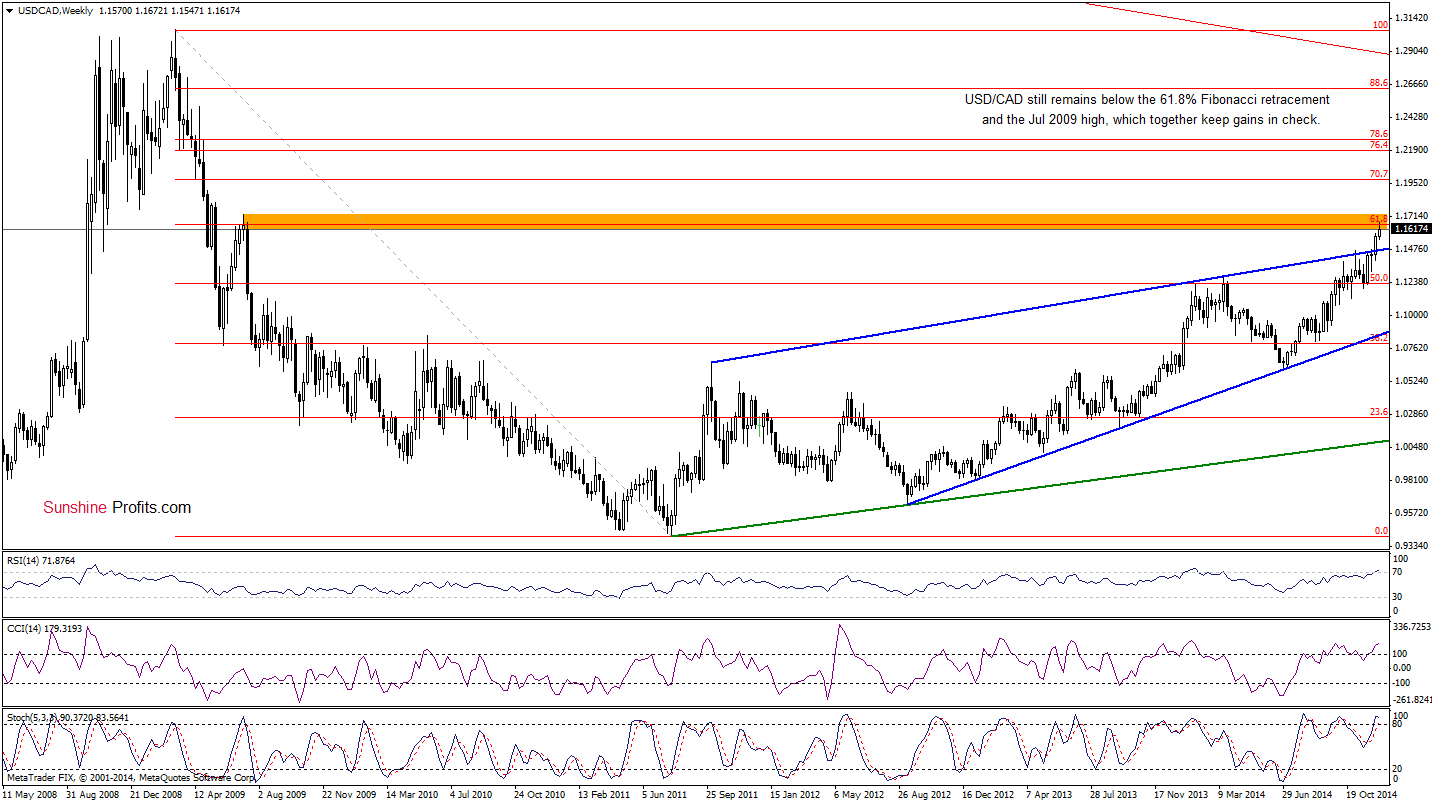
Task: Click the 1.26660 price scale label
Action: [1412, 84]
